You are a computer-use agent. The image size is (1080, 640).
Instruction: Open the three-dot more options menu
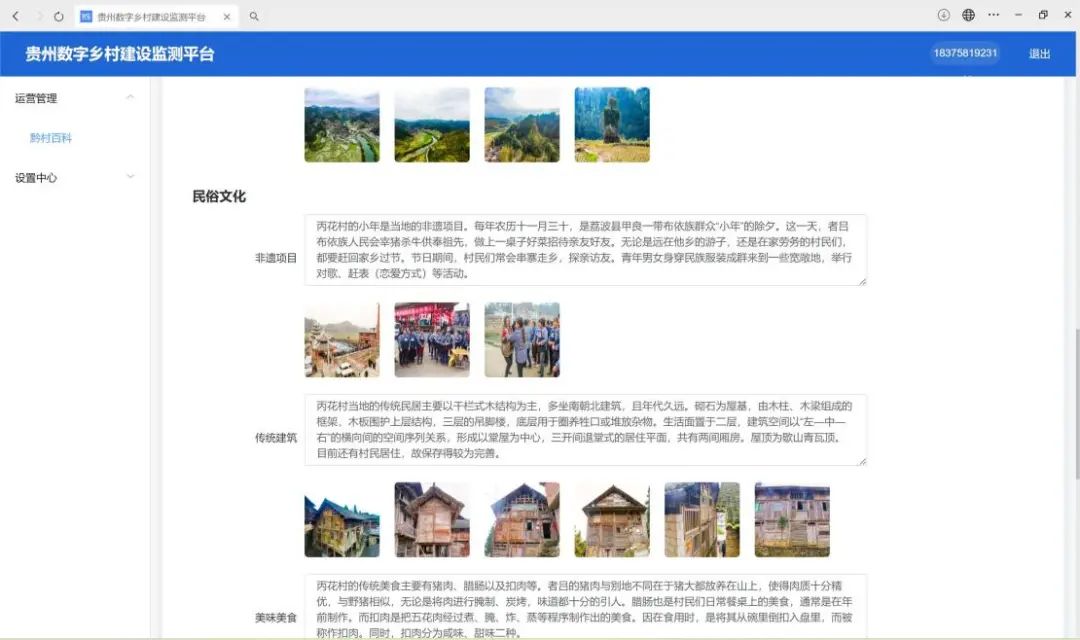click(993, 15)
